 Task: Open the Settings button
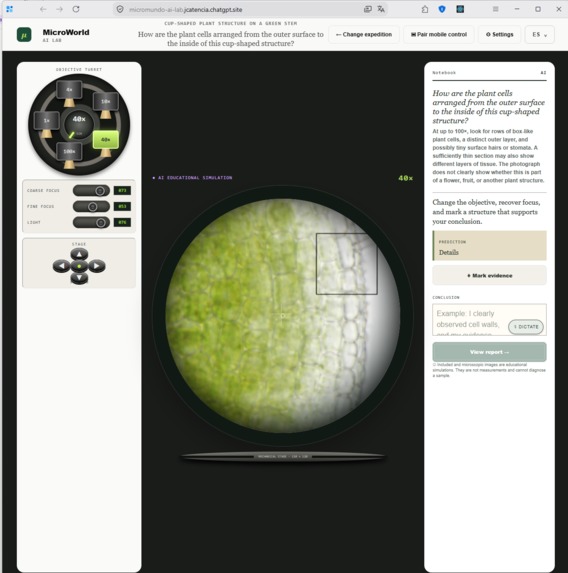pos(499,34)
